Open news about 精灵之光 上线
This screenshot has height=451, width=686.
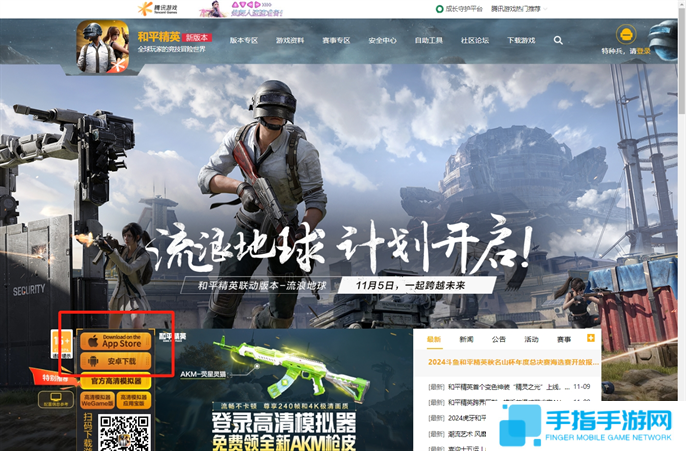[x=509, y=387]
